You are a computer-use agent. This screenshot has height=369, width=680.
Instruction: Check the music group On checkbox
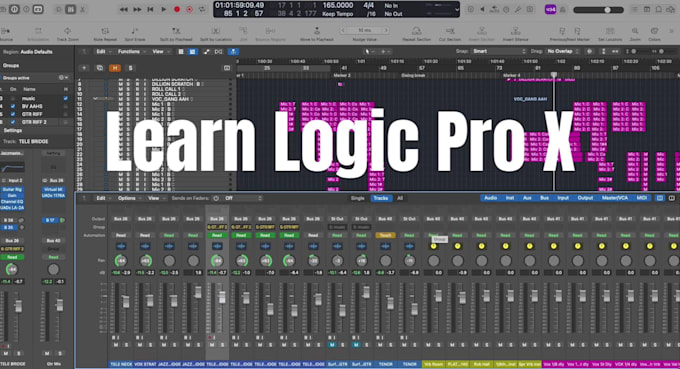[13, 98]
